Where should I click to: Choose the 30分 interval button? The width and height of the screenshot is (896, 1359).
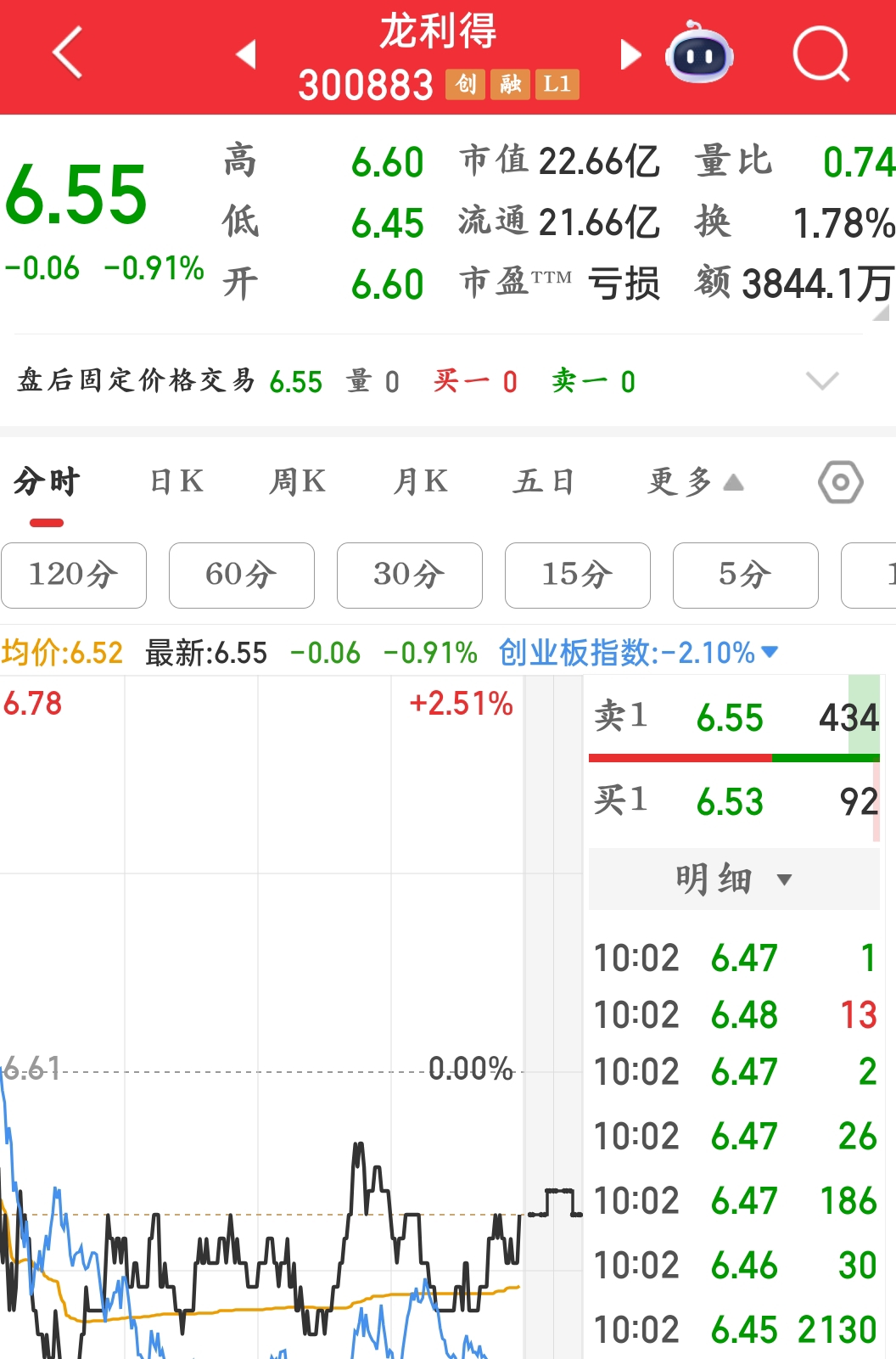click(x=410, y=576)
